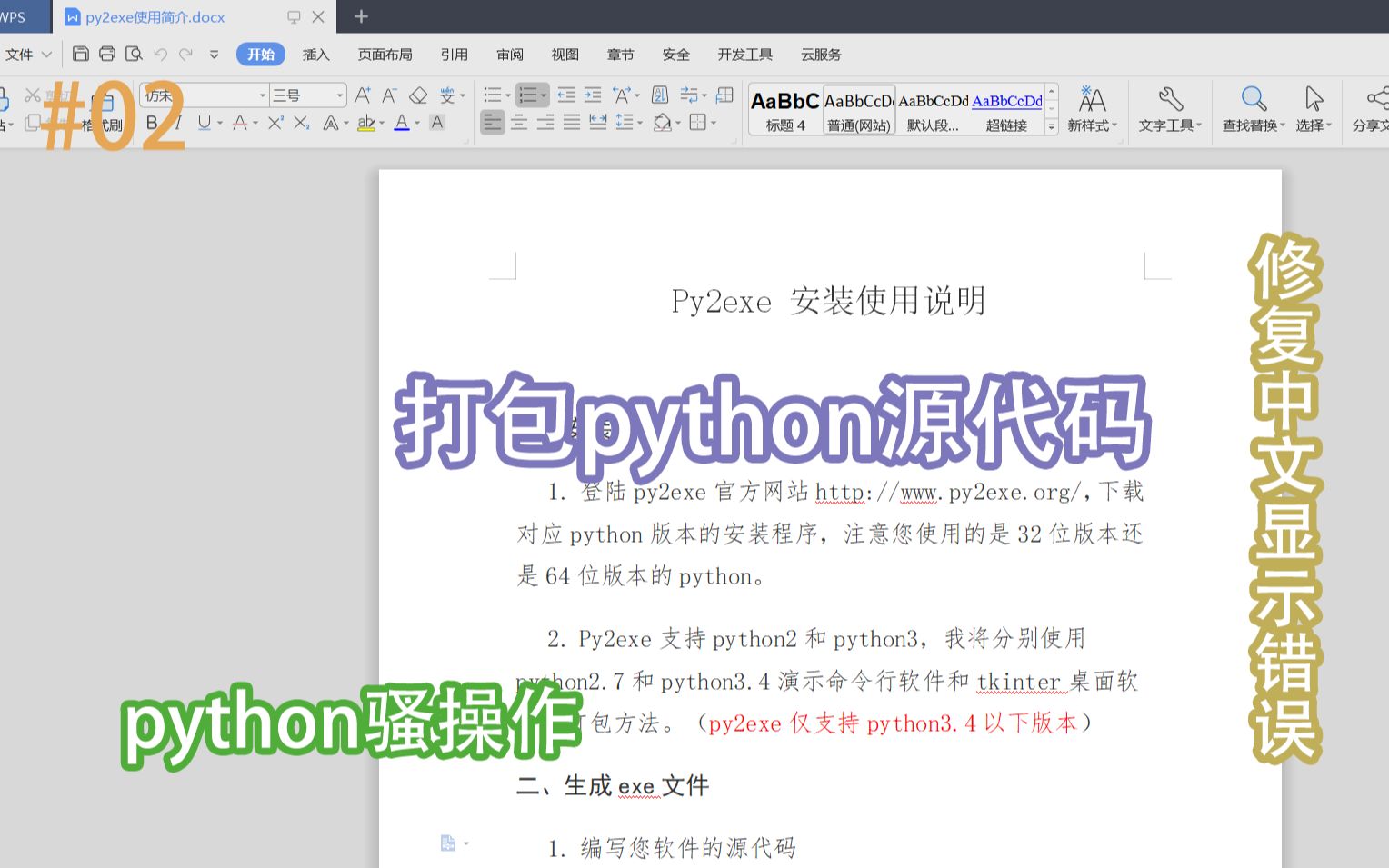The width and height of the screenshot is (1389, 868).
Task: Toggle strikethrough A formatting
Action: click(240, 122)
